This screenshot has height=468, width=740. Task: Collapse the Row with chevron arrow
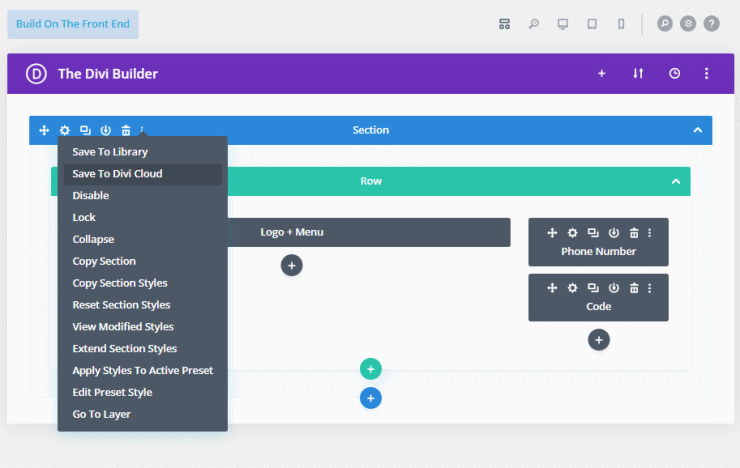click(x=676, y=181)
